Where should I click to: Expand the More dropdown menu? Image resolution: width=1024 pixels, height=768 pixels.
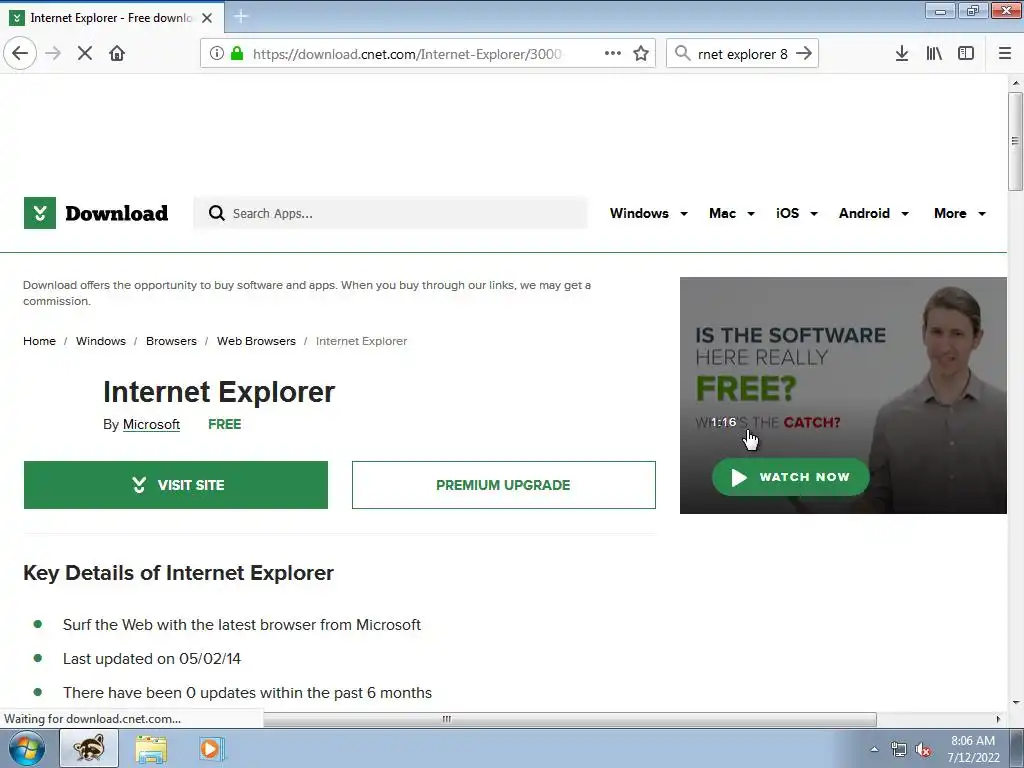(x=960, y=214)
